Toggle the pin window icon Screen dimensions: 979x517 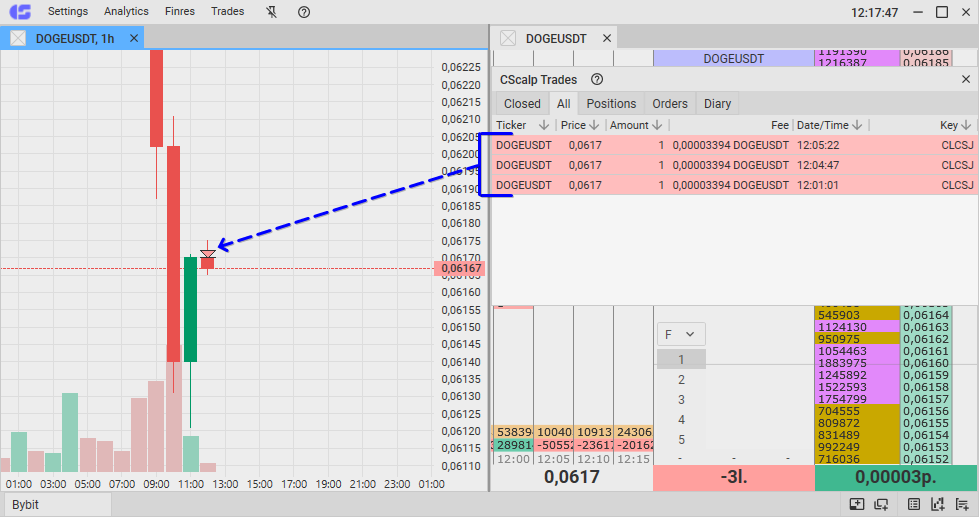click(273, 12)
